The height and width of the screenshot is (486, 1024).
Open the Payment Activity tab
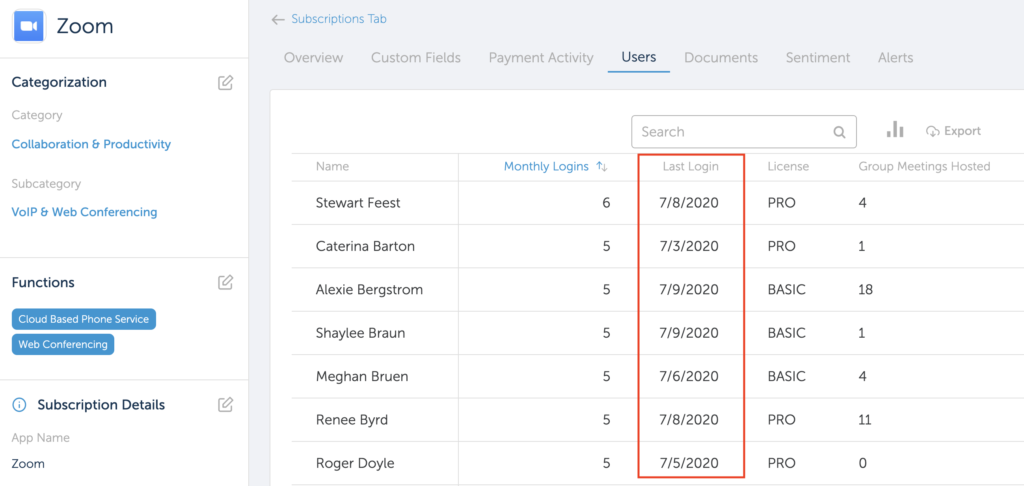(x=541, y=57)
